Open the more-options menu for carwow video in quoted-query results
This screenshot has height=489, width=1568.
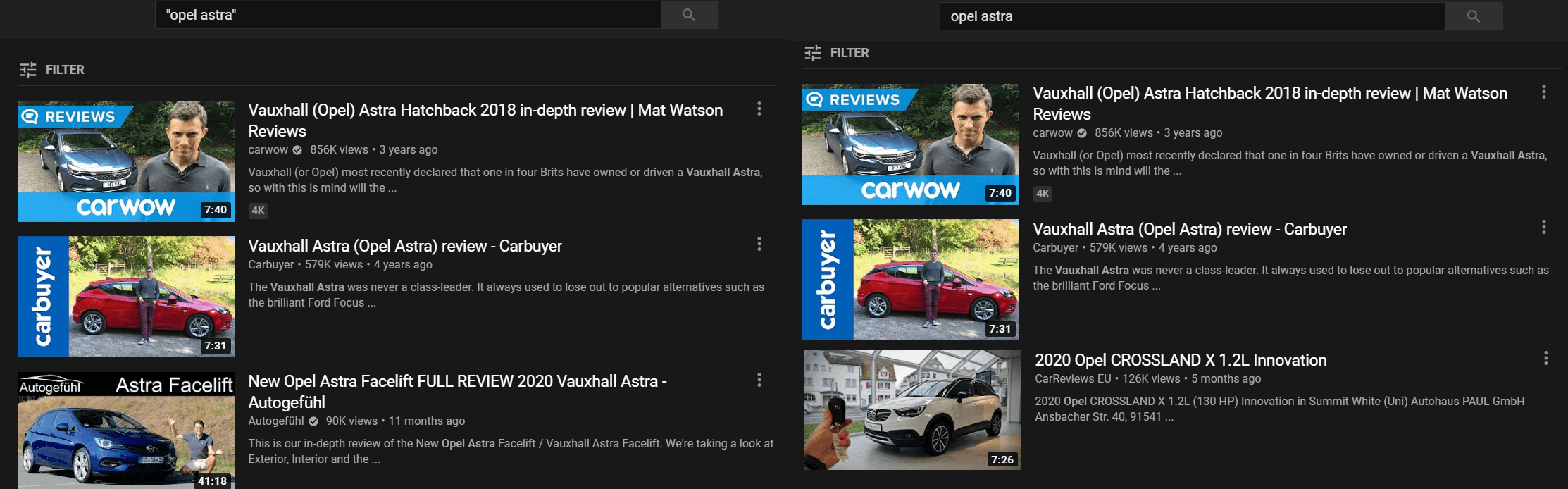[x=759, y=109]
